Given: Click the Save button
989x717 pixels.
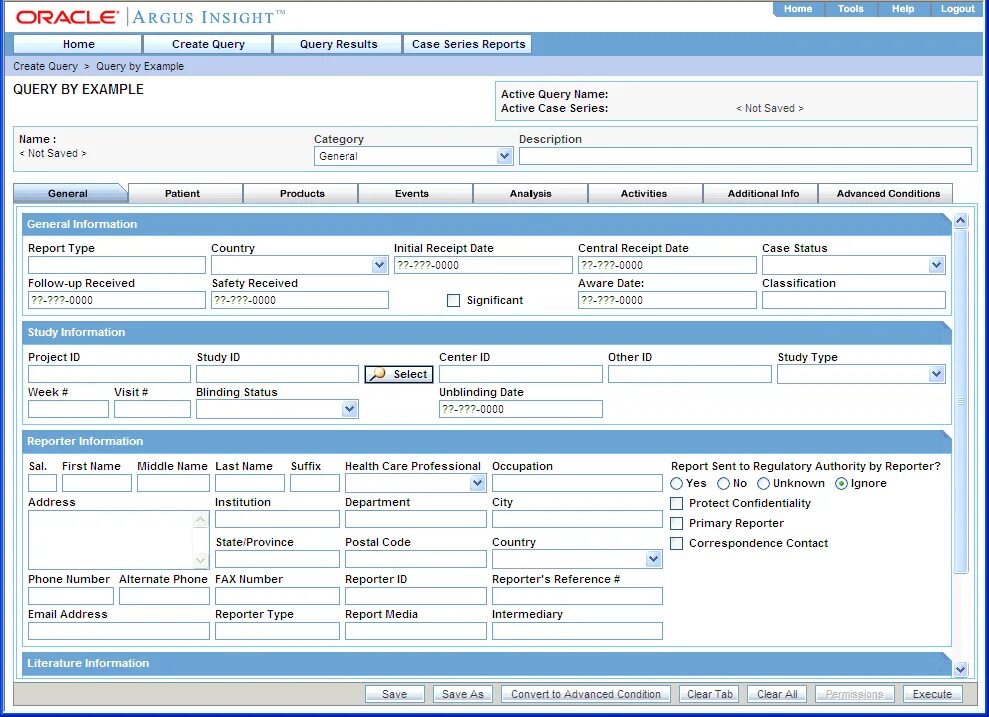Looking at the screenshot, I should [395, 694].
